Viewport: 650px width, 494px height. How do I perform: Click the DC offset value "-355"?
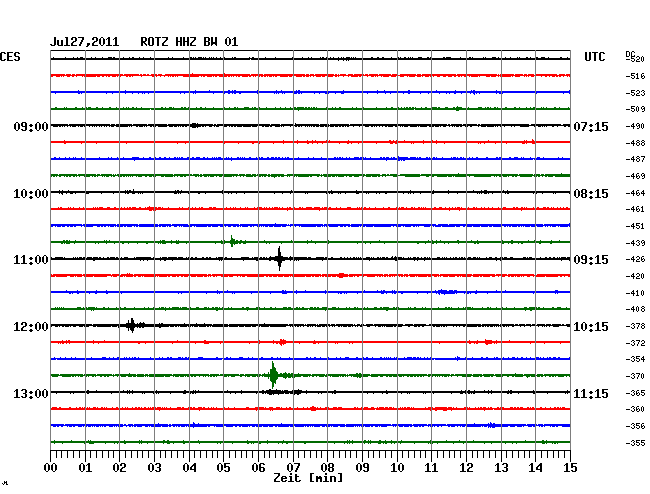635,443
